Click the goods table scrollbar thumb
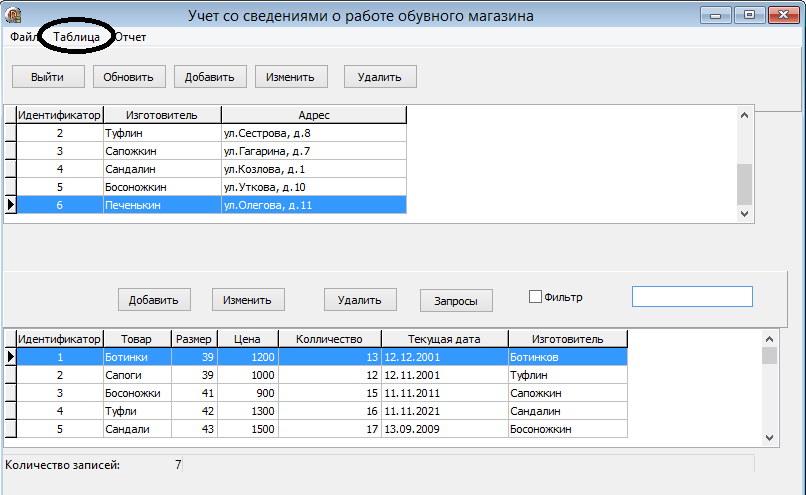 coord(769,355)
